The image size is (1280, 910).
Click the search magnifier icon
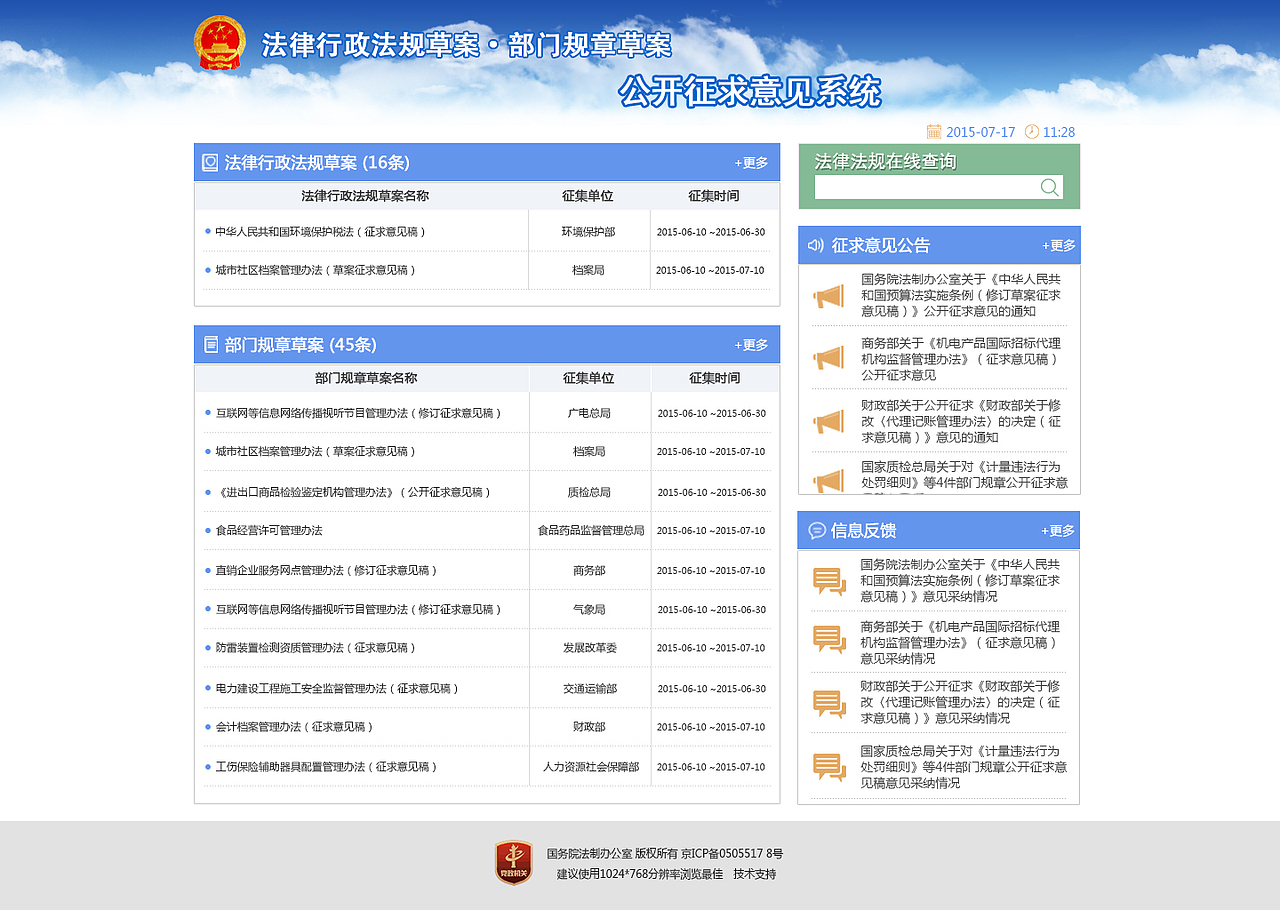click(x=1049, y=187)
